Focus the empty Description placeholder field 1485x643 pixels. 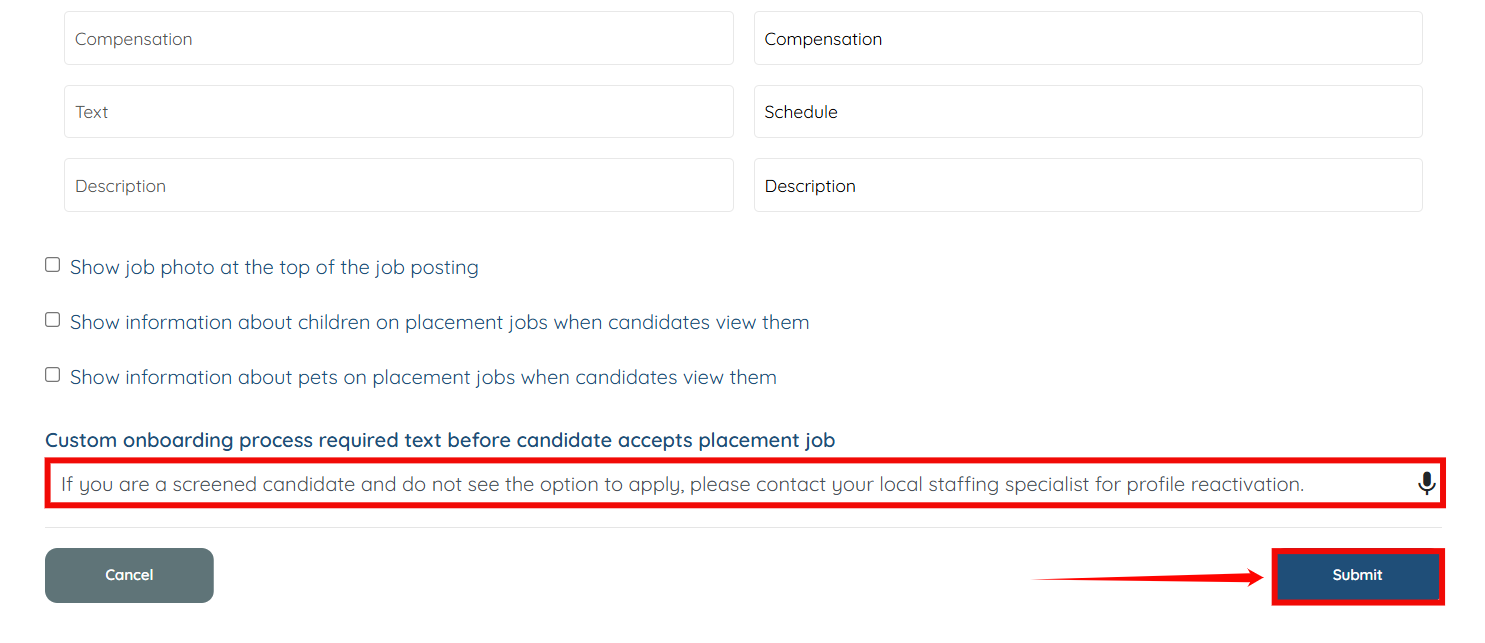click(x=398, y=186)
